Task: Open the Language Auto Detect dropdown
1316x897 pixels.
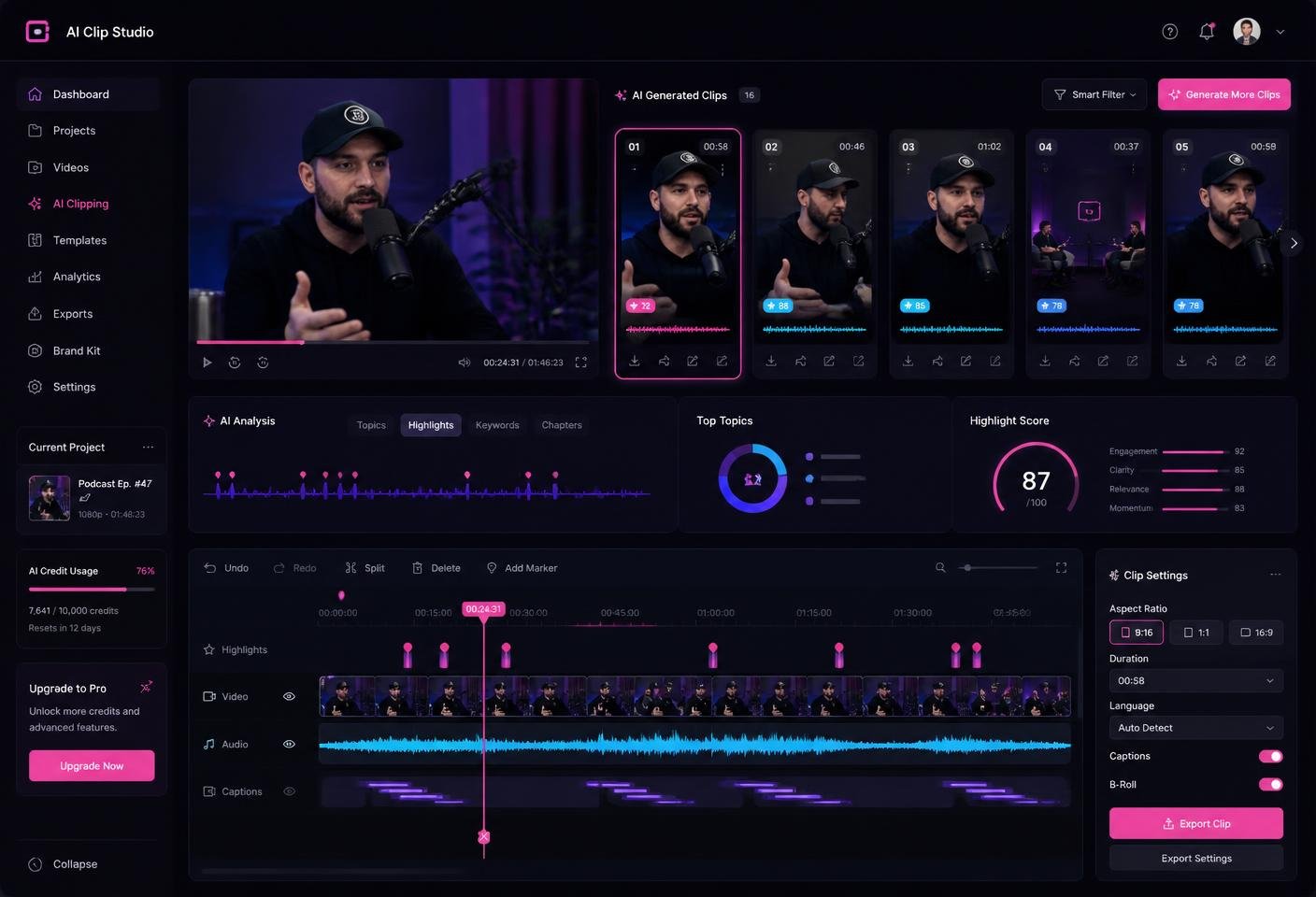Action: [x=1196, y=728]
